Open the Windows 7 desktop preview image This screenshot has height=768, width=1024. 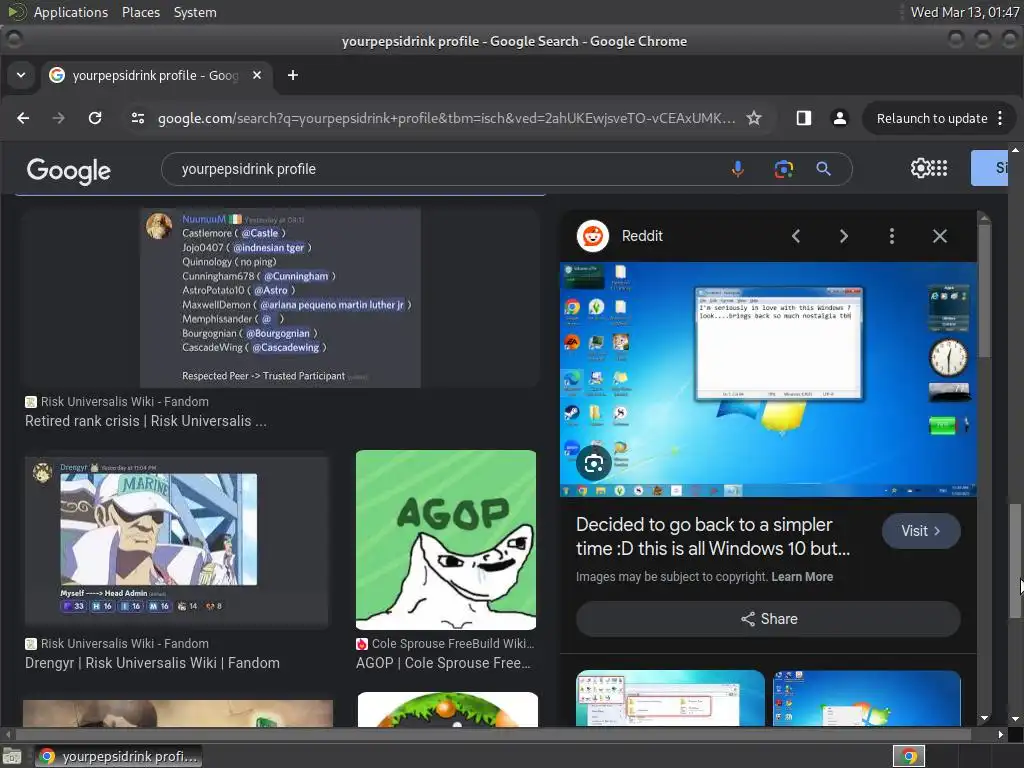[x=768, y=379]
